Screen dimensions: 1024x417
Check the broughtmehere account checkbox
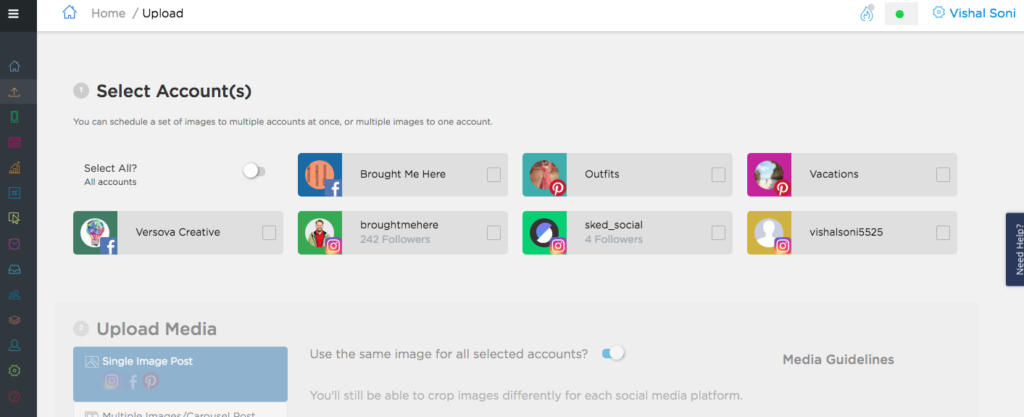coord(494,233)
